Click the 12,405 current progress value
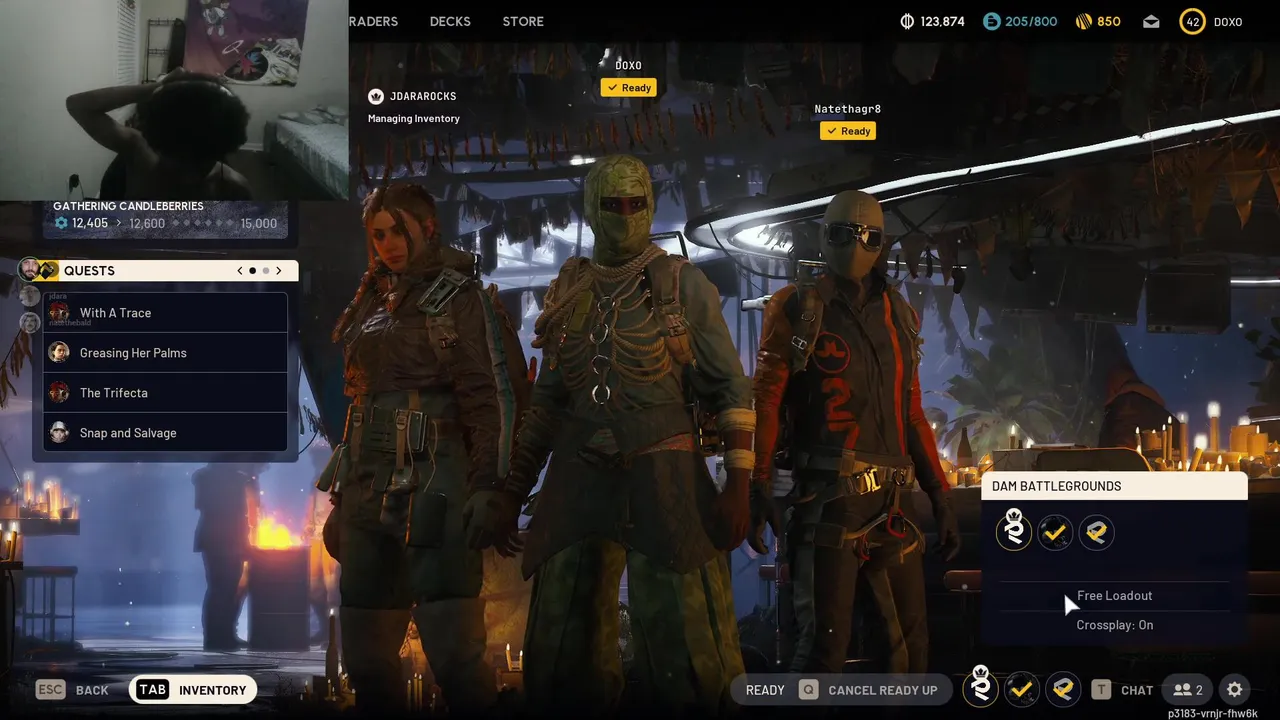The image size is (1280, 720). (90, 223)
